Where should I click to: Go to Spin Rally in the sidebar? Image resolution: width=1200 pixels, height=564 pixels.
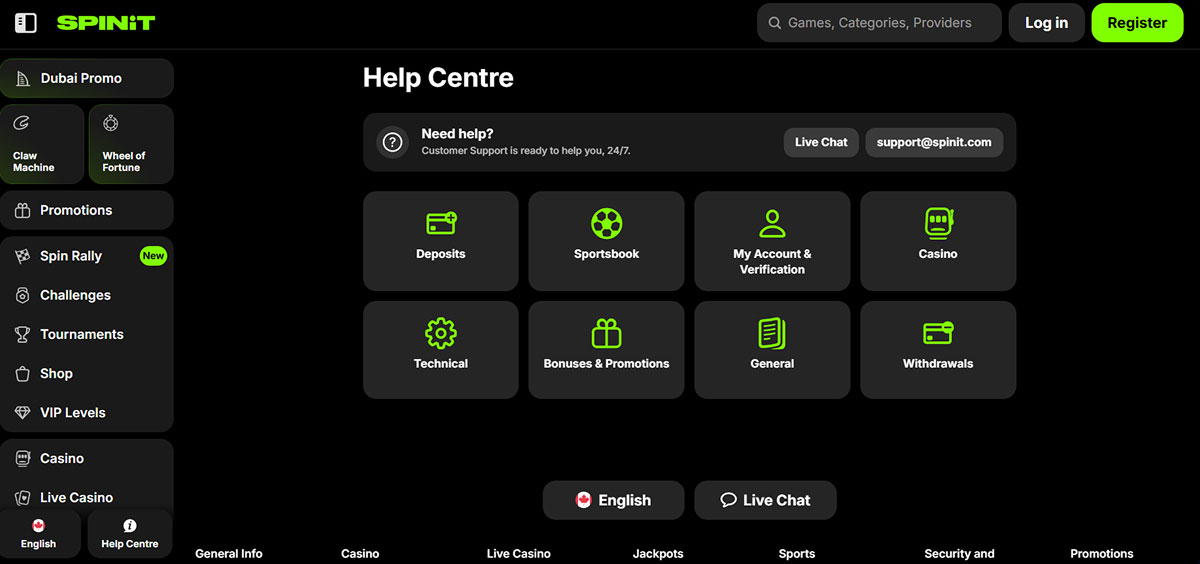(x=71, y=256)
